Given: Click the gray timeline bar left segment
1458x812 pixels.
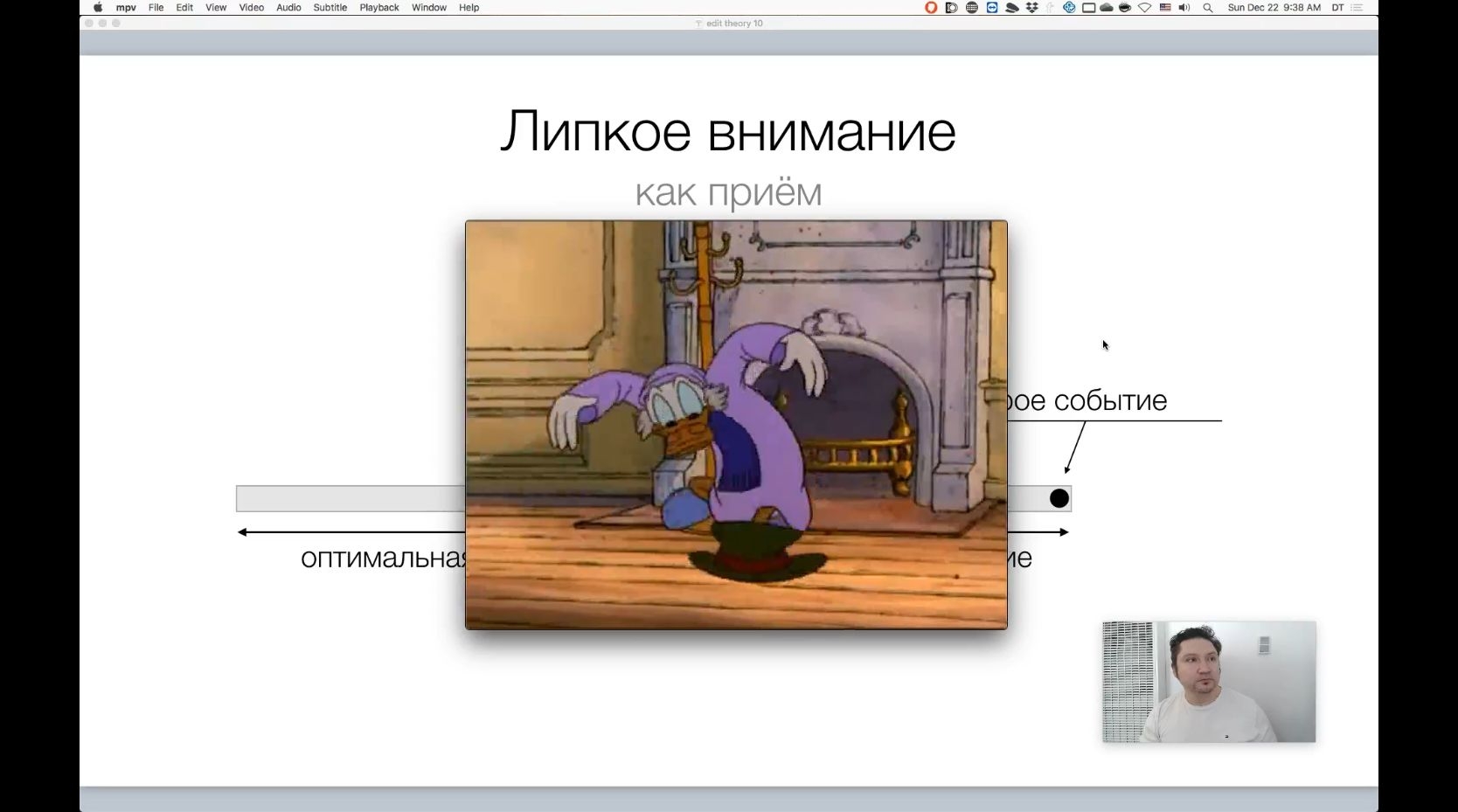Looking at the screenshot, I should [x=351, y=498].
